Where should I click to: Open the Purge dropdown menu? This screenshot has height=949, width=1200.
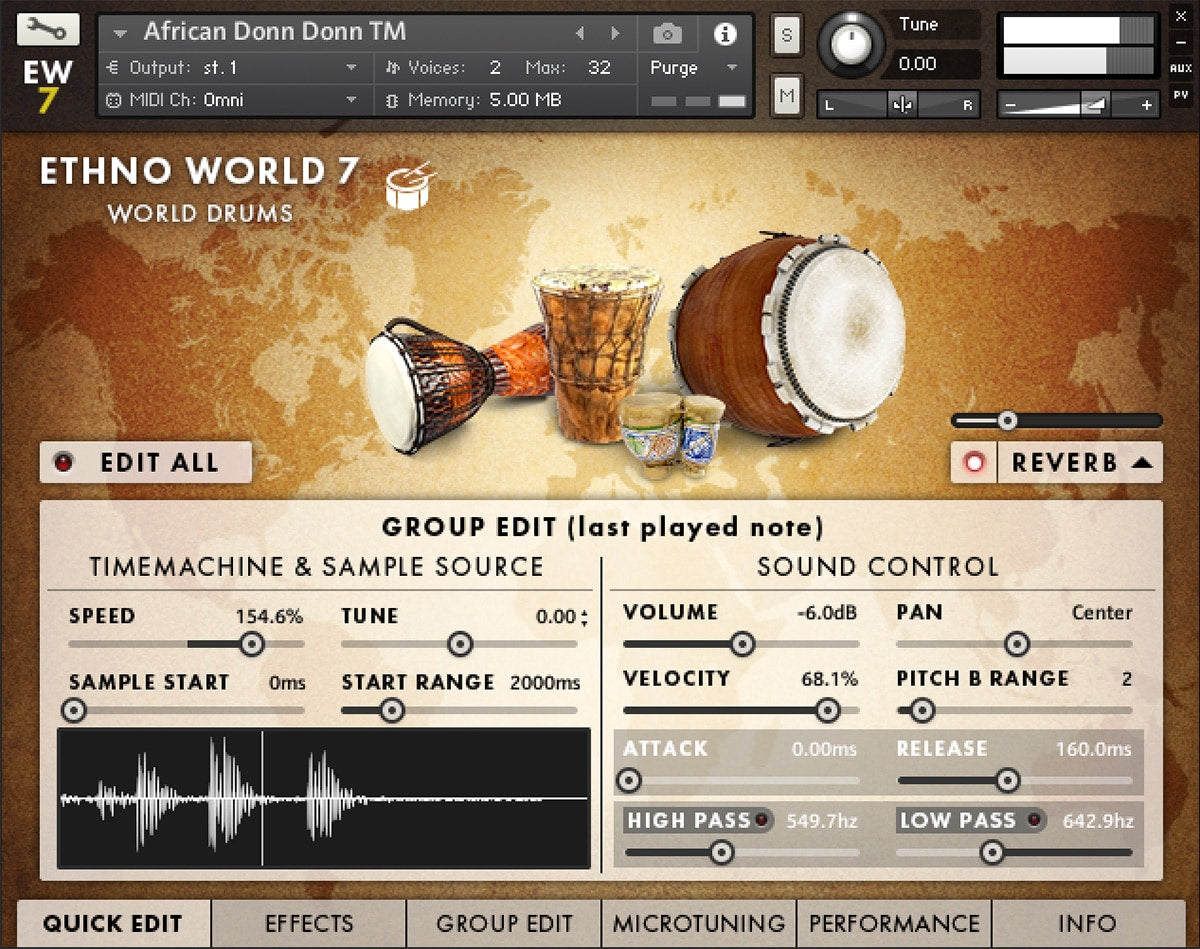pos(694,68)
